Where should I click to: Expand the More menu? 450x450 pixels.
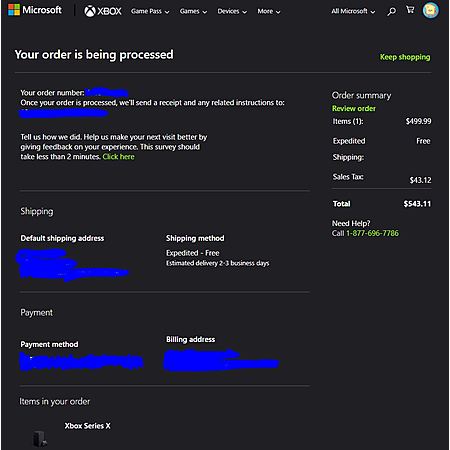[x=269, y=11]
